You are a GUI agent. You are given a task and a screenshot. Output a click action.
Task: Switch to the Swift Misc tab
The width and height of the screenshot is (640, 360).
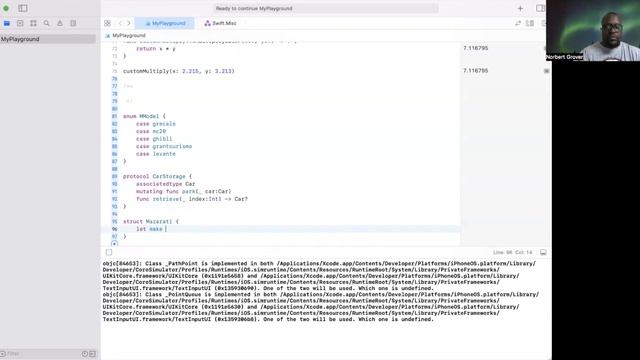coord(220,23)
